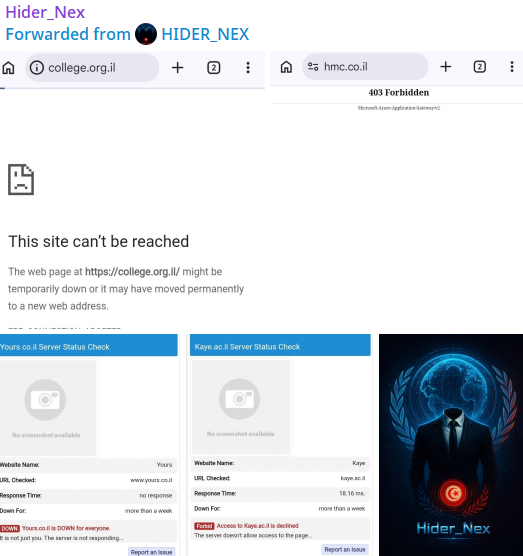Click the kaye.ac.il URL checked value

click(353, 478)
